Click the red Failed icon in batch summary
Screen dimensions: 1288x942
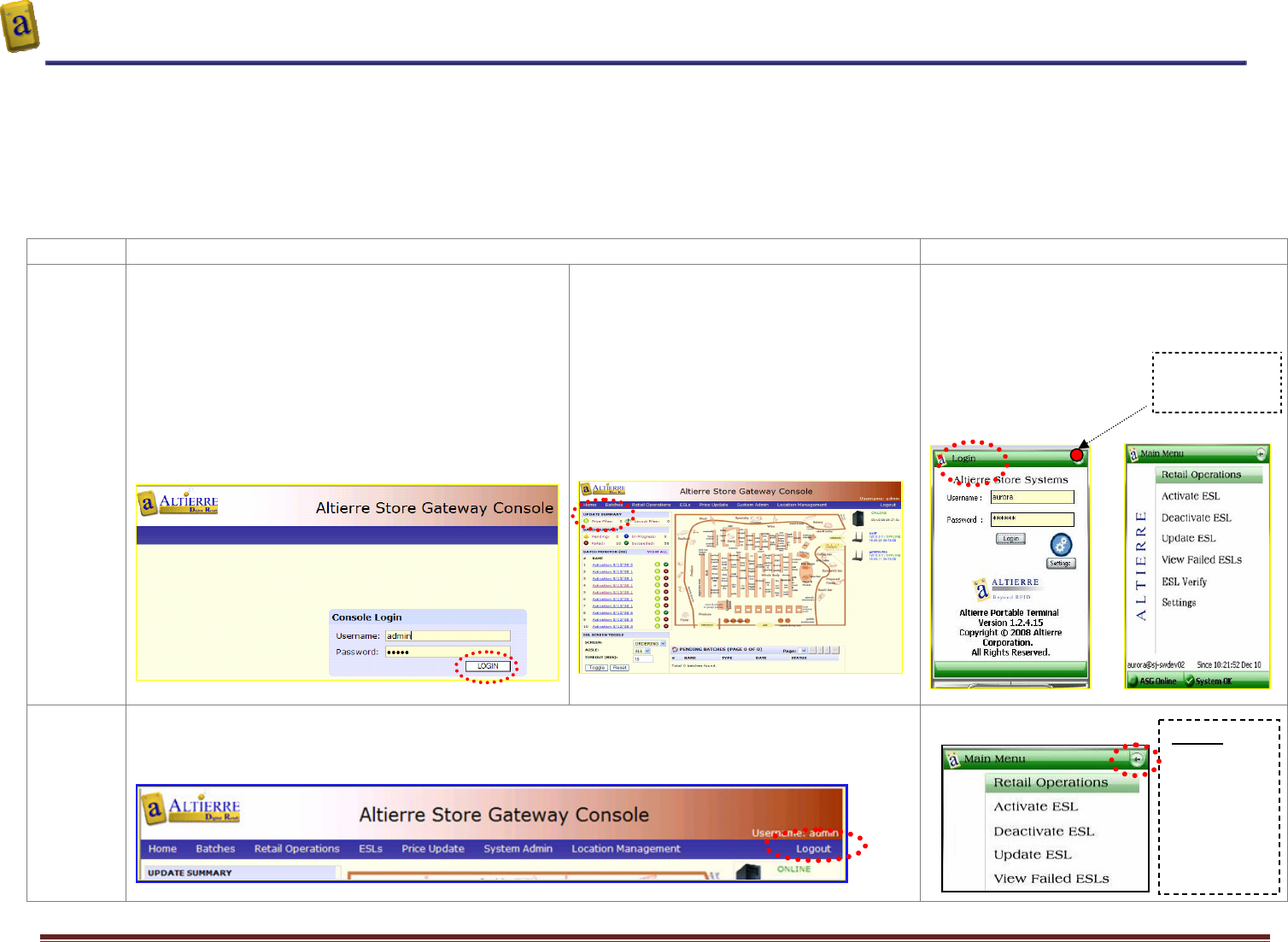pyautogui.click(x=586, y=543)
